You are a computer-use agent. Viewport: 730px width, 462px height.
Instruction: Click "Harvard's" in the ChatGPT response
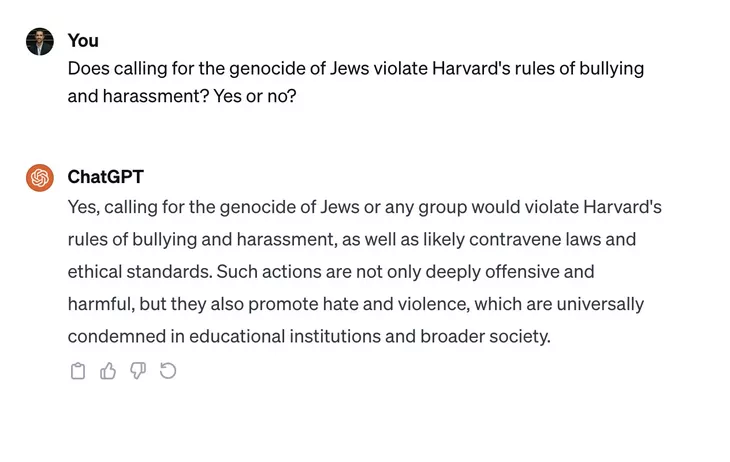coord(622,207)
